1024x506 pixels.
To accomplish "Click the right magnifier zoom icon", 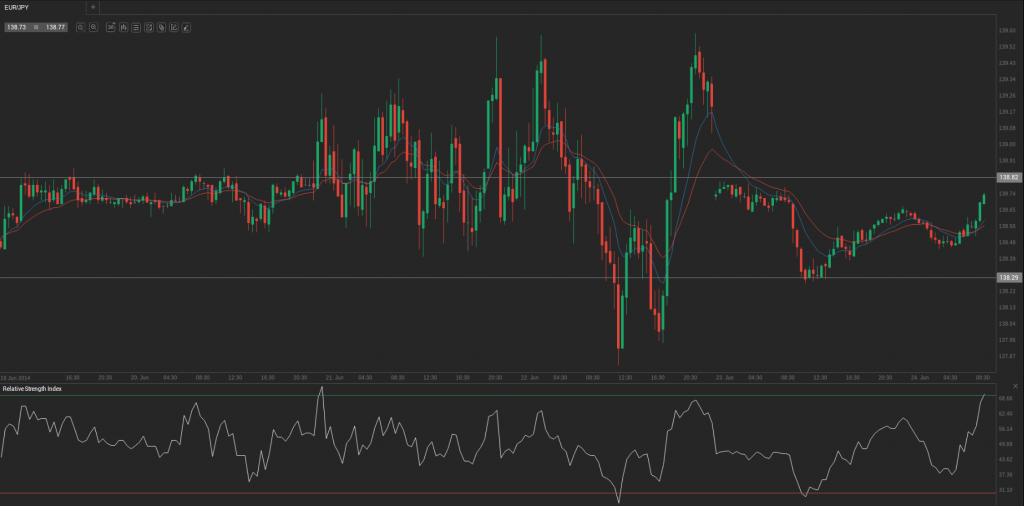I will pos(93,27).
